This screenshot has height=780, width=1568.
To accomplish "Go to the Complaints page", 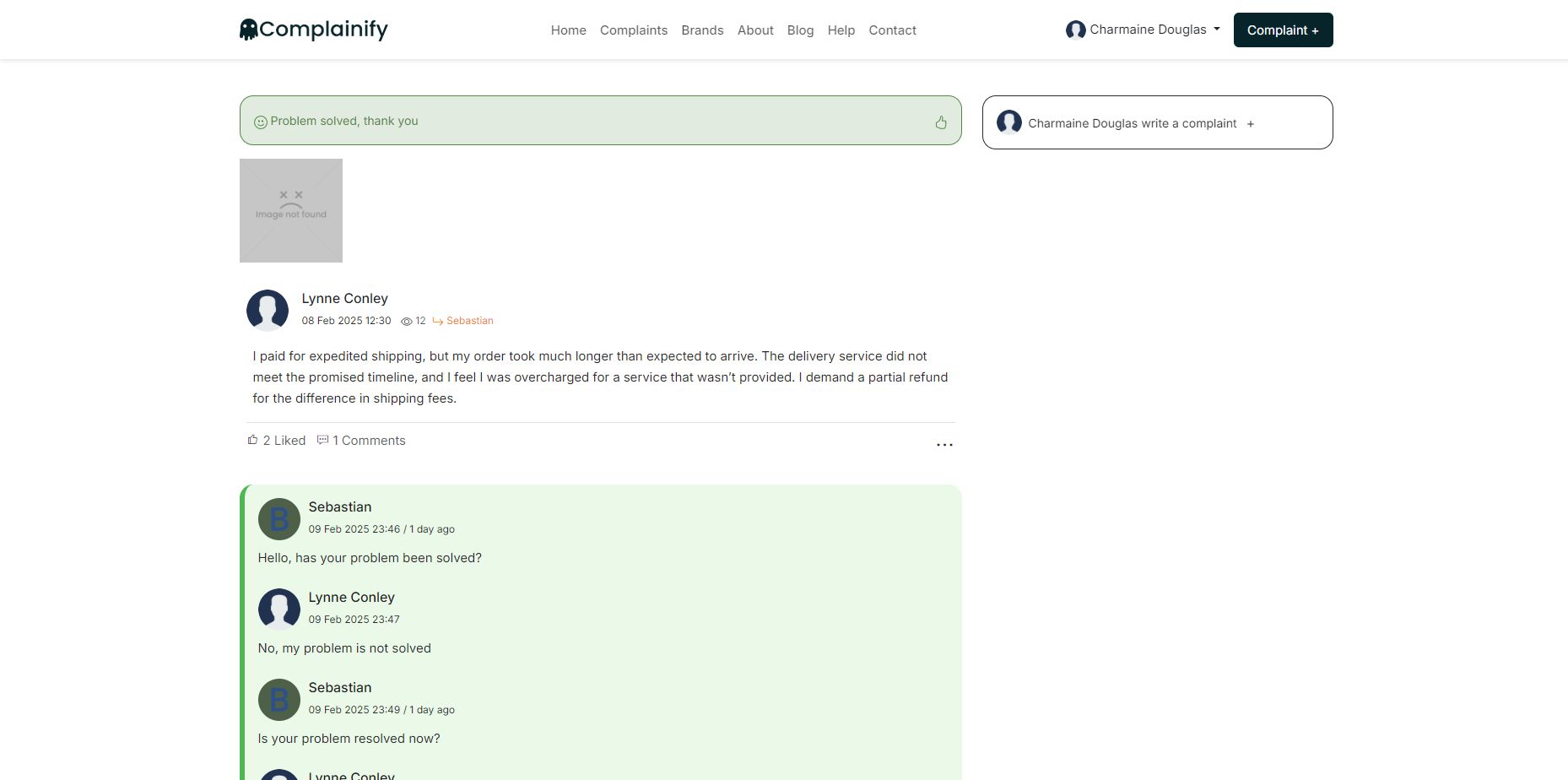I will (634, 30).
